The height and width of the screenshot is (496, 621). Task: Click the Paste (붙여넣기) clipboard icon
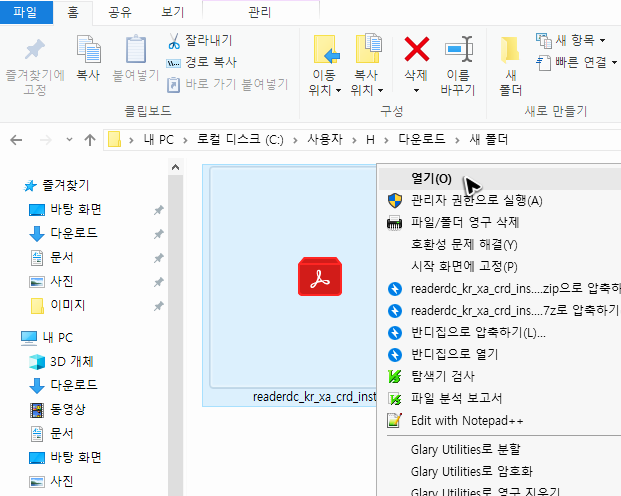click(x=136, y=49)
